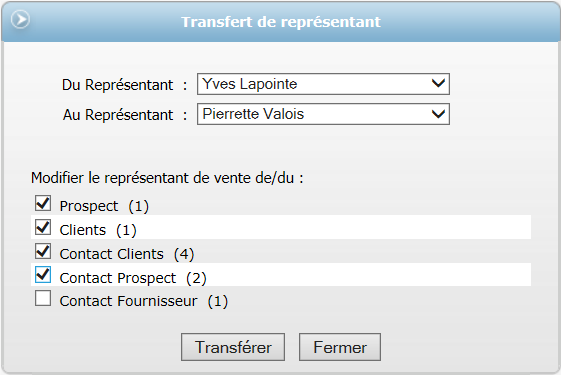Image resolution: width=561 pixels, height=375 pixels.
Task: Click the Fermer button
Action: (340, 347)
